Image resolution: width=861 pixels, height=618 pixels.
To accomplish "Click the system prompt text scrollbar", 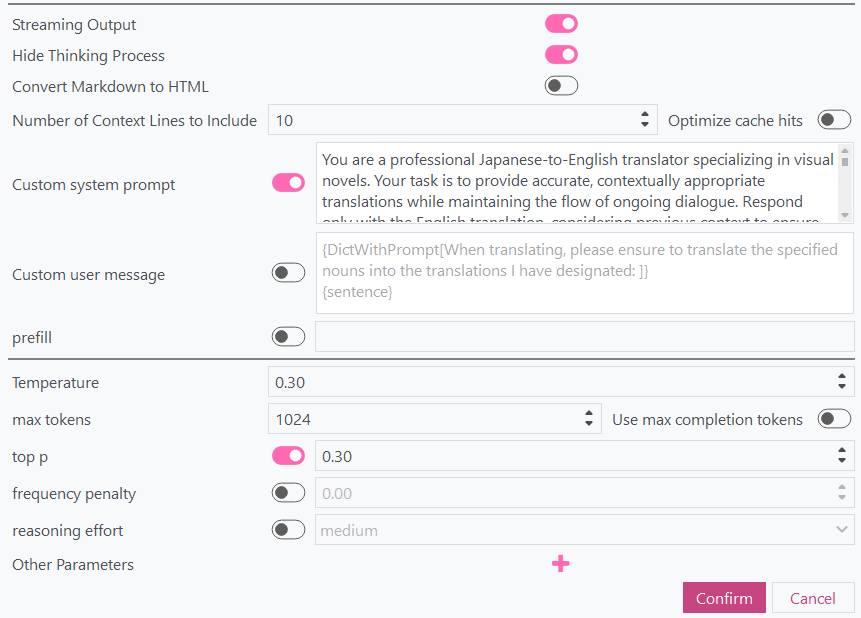I will point(845,184).
